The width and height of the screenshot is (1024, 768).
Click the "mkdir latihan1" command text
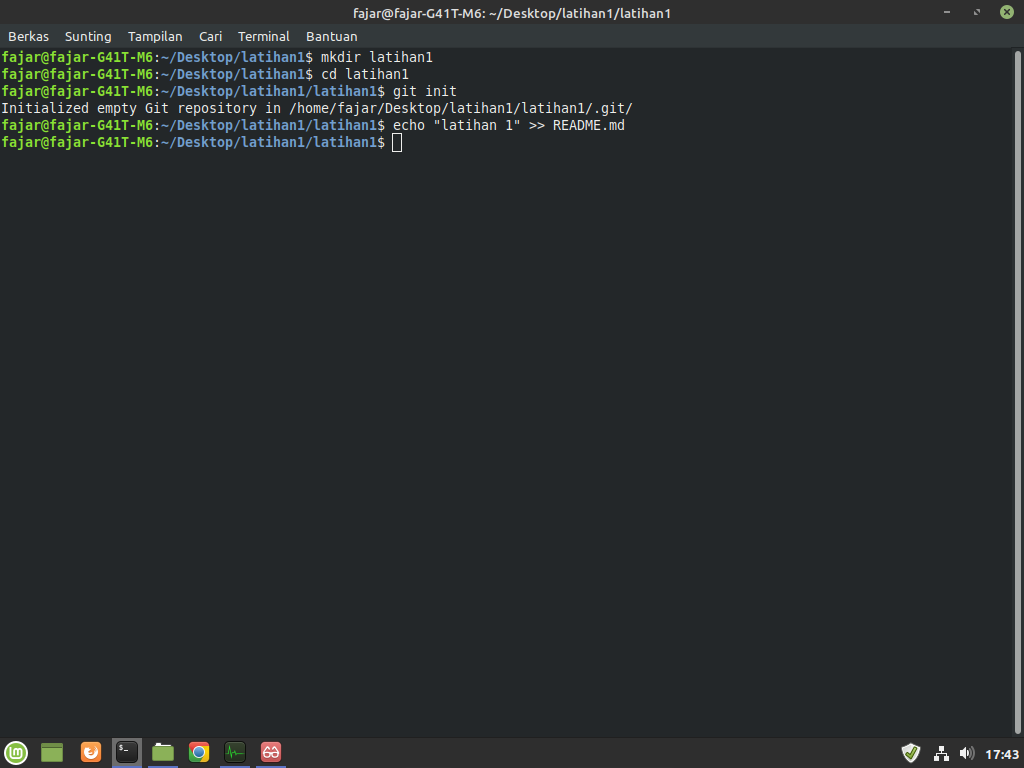pos(376,57)
